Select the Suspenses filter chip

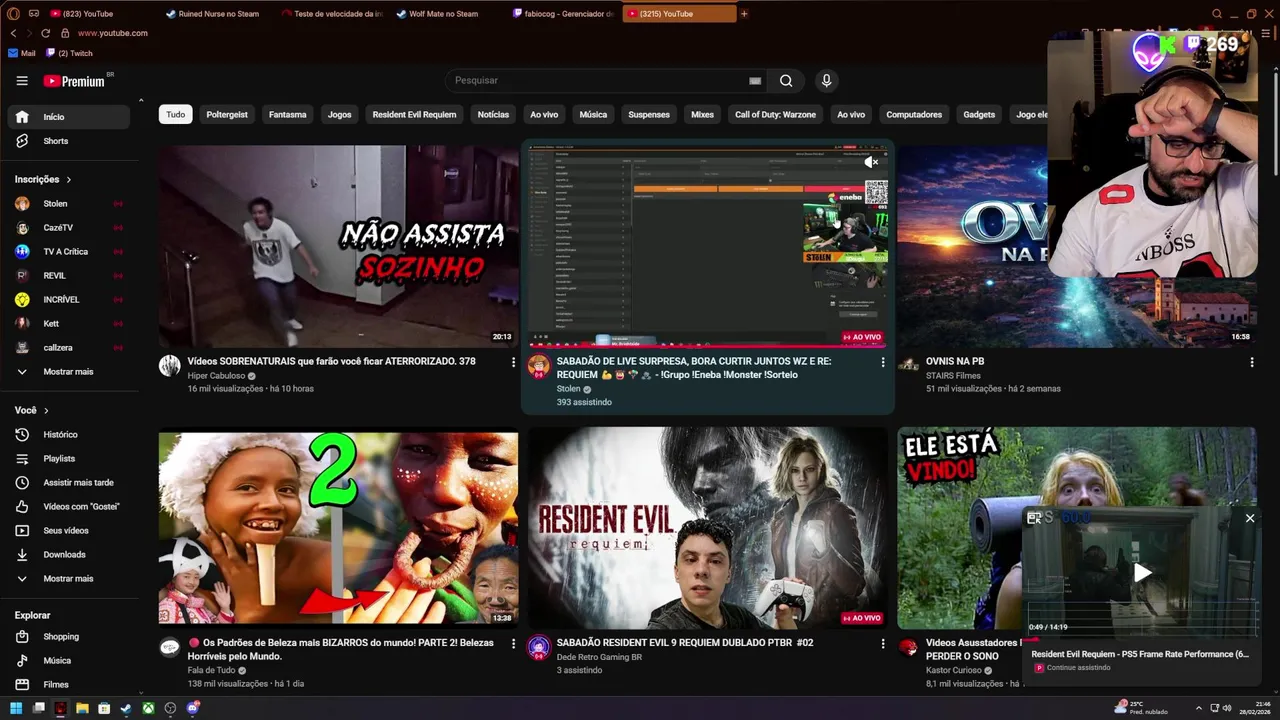click(649, 115)
